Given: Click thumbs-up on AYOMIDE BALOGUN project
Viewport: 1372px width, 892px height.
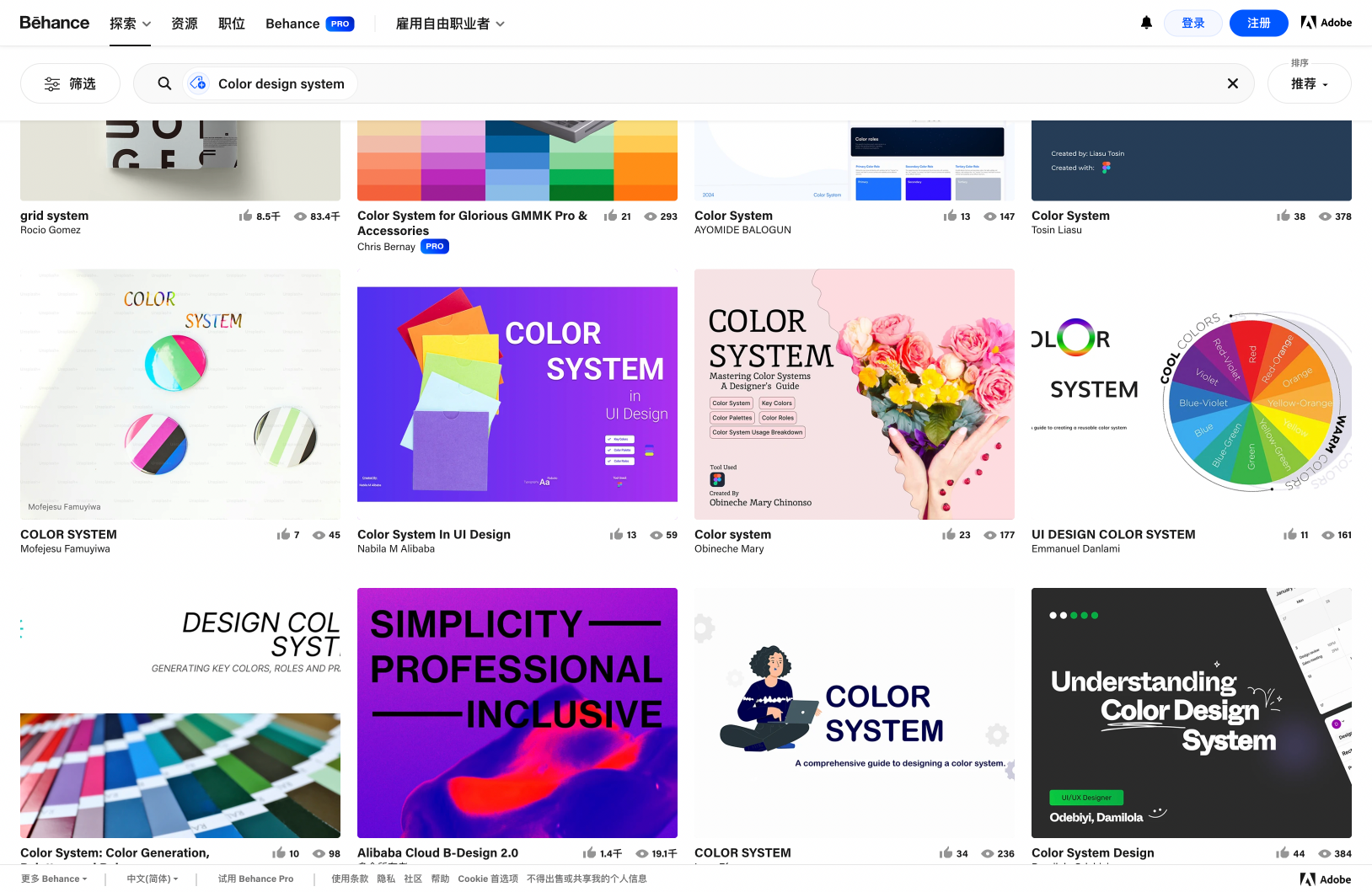Looking at the screenshot, I should point(950,216).
